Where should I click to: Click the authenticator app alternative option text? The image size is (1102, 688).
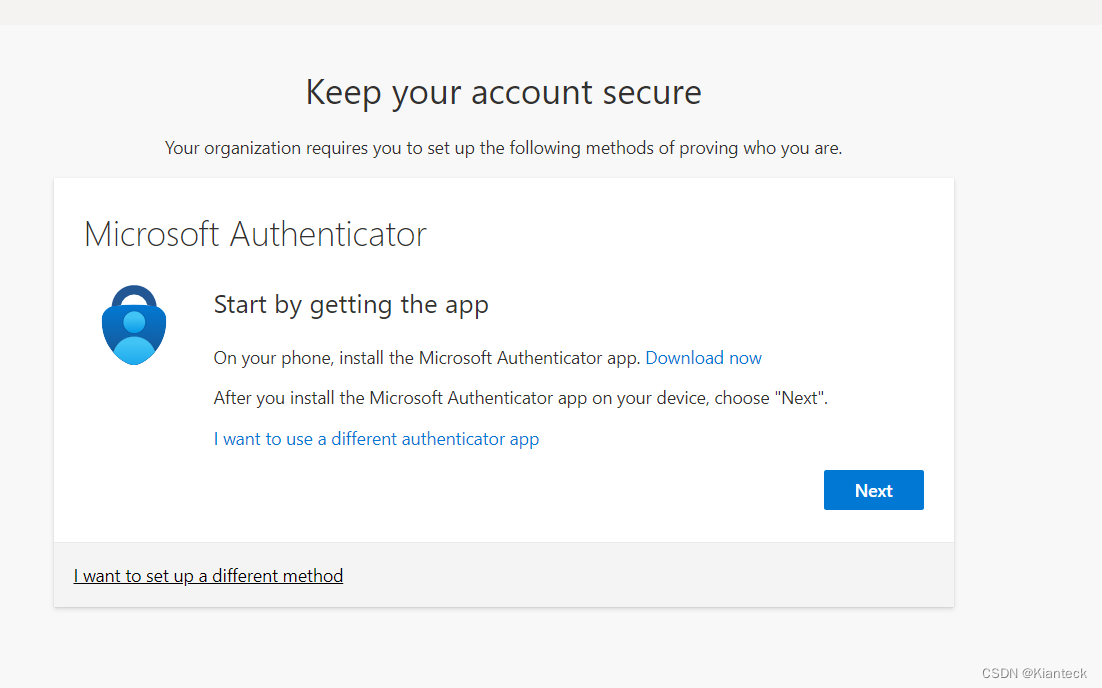pyautogui.click(x=376, y=438)
